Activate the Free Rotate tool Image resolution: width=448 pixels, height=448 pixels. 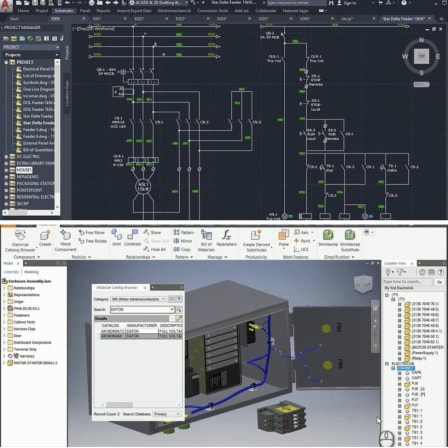tap(92, 241)
